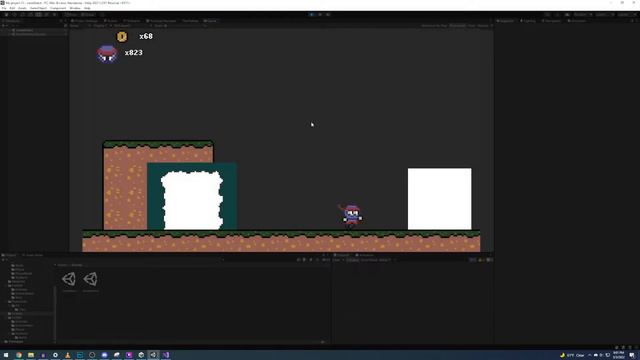Image resolution: width=640 pixels, height=360 pixels.
Task: Toggle Mute Audio in Game view
Action: 458,26
